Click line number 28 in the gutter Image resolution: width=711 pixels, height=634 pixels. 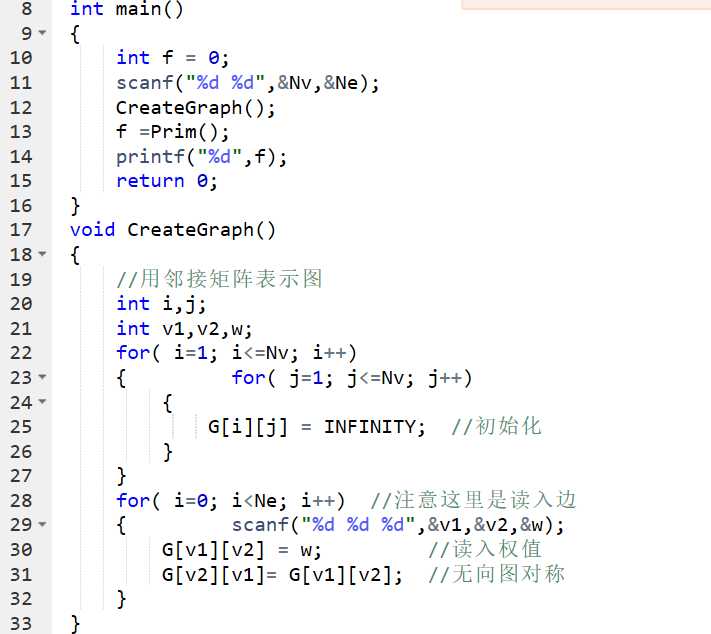point(21,500)
